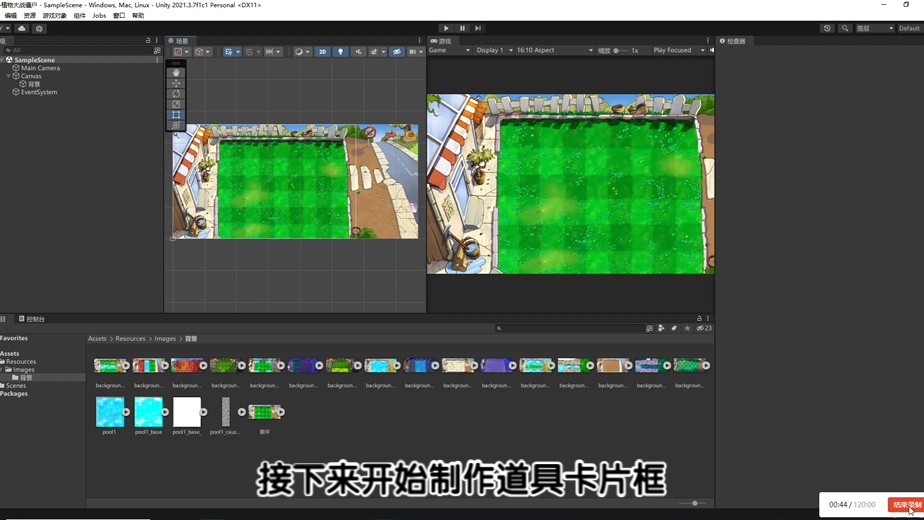The width and height of the screenshot is (924, 520).
Task: Select the Hand tool in Scene toolbar
Action: 176,73
